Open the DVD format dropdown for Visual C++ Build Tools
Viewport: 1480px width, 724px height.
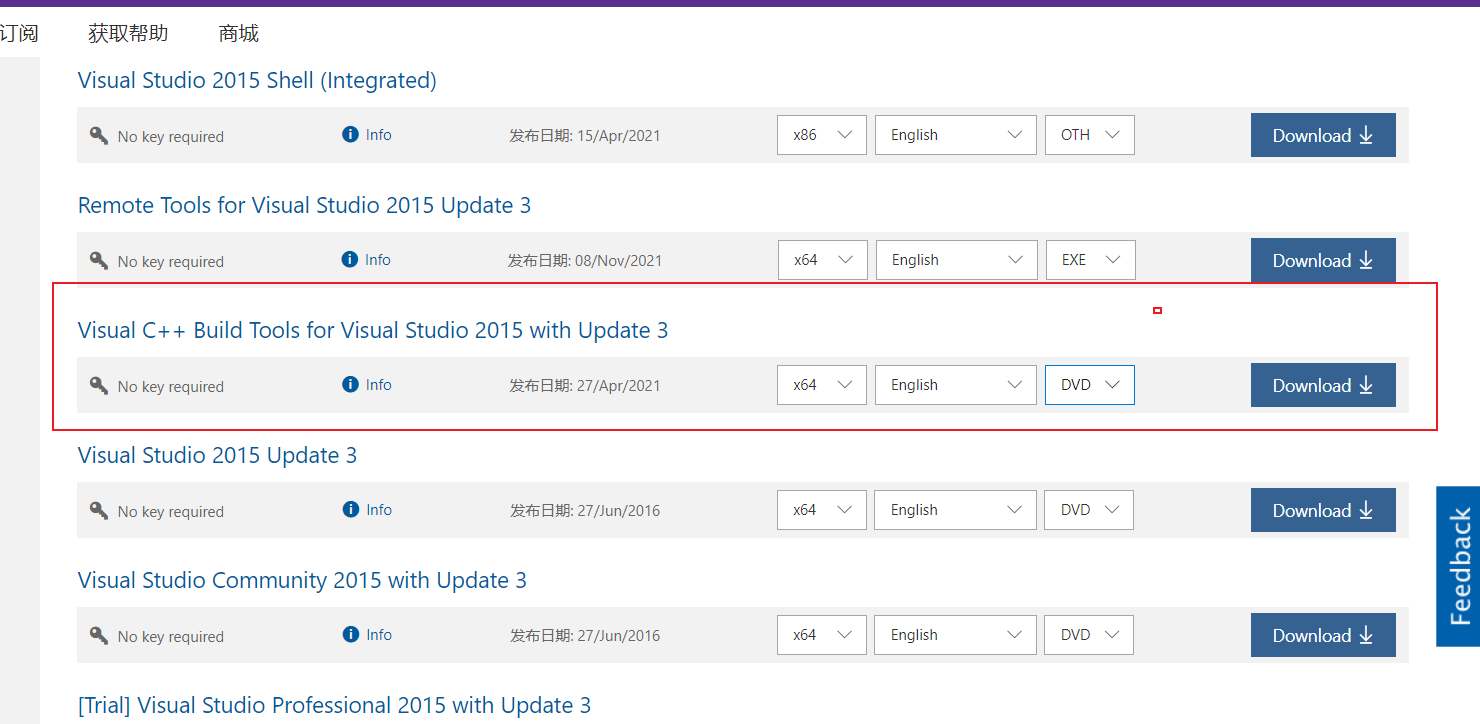tap(1089, 384)
